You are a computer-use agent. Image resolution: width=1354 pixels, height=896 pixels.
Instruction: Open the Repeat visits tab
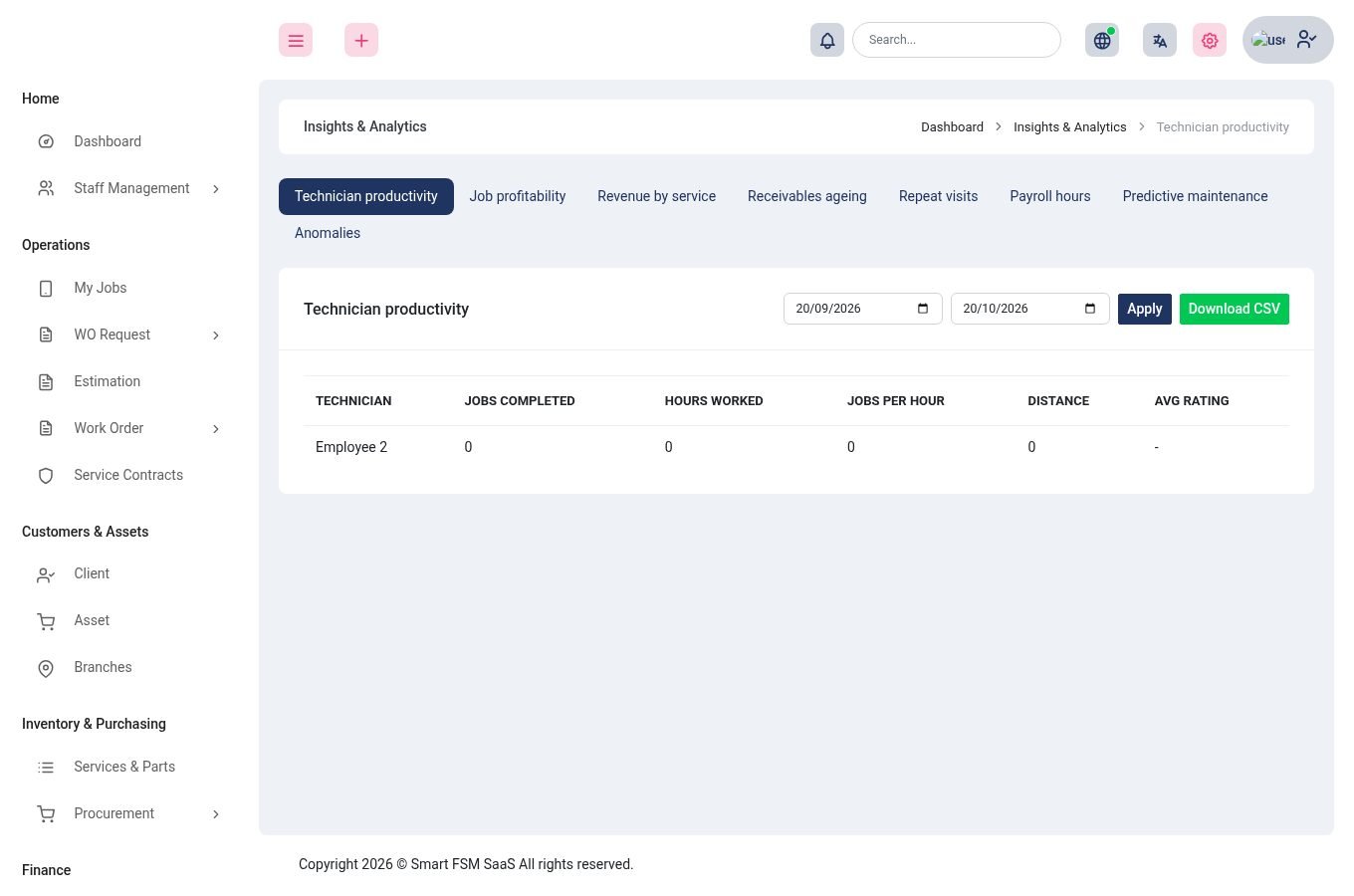point(938,196)
